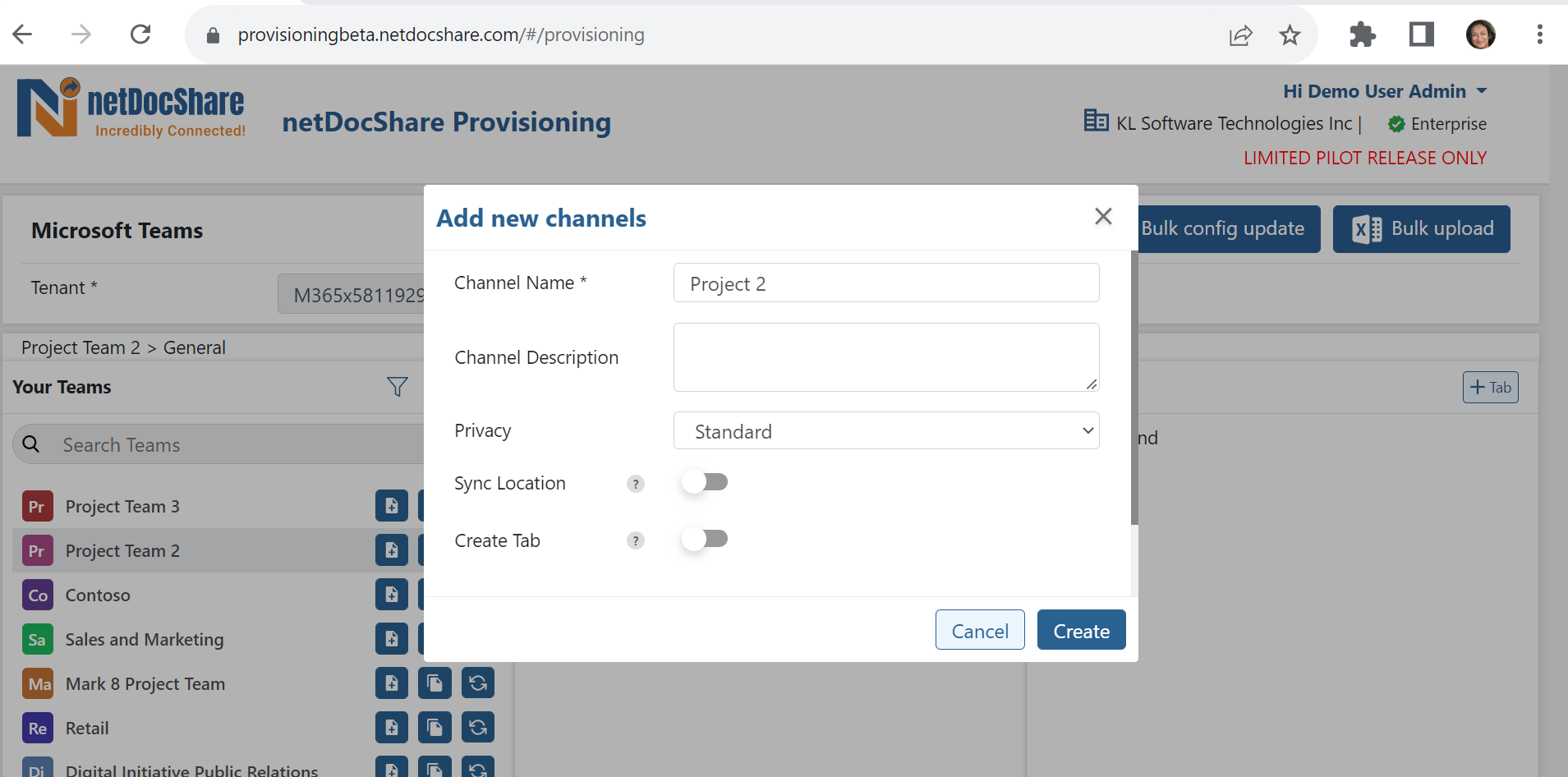1568x777 pixels.
Task: Go back in the browser
Action: tap(22, 34)
